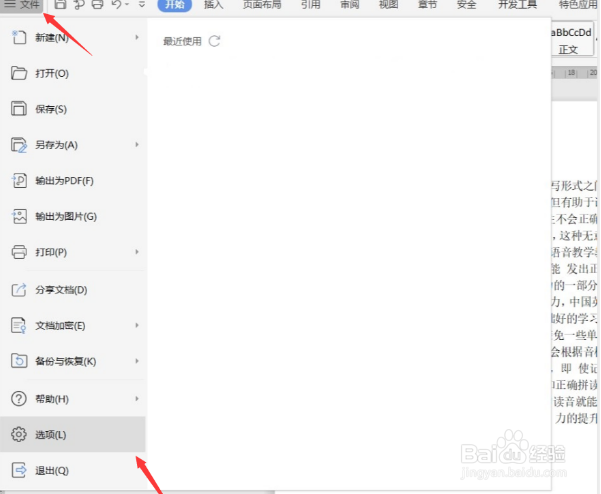Click the 另存为(A) save-as icon
The width and height of the screenshot is (601, 494).
click(x=19, y=145)
